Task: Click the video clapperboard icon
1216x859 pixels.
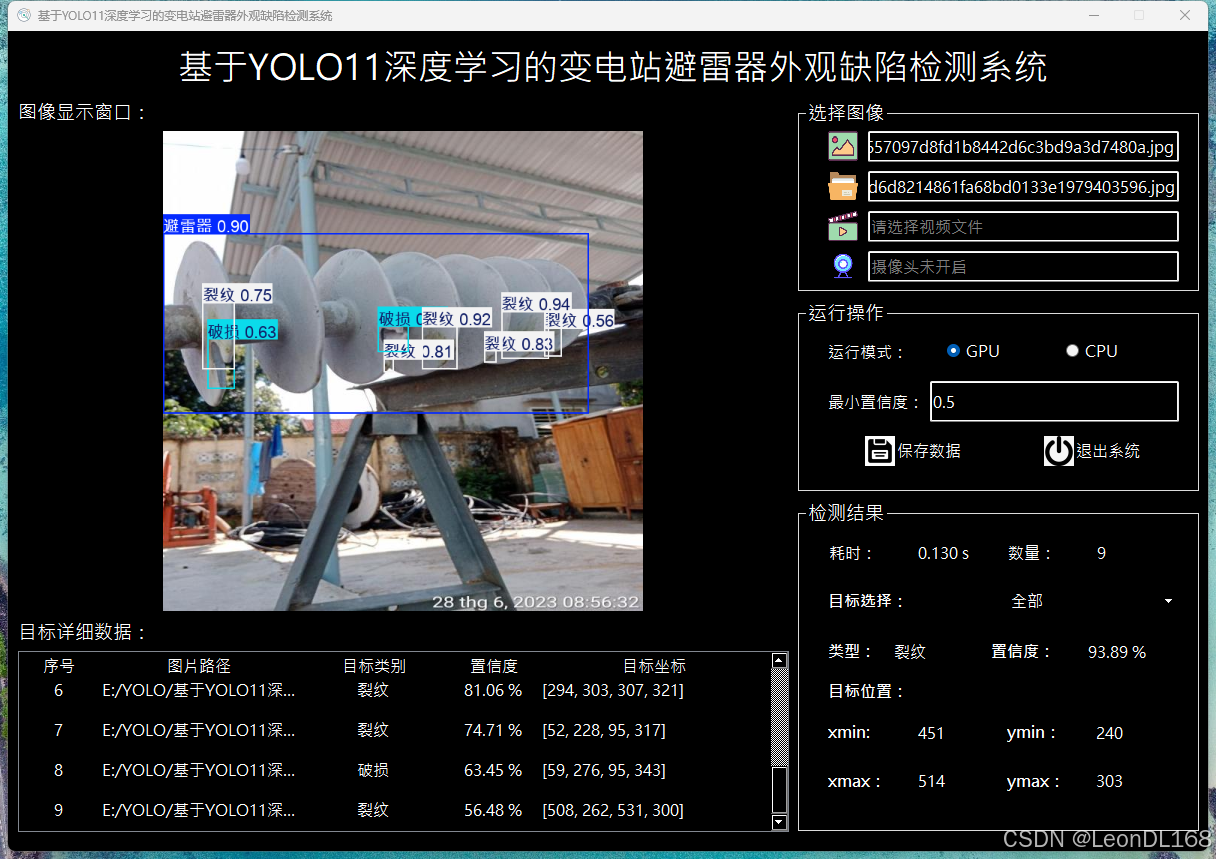Action: click(x=843, y=226)
